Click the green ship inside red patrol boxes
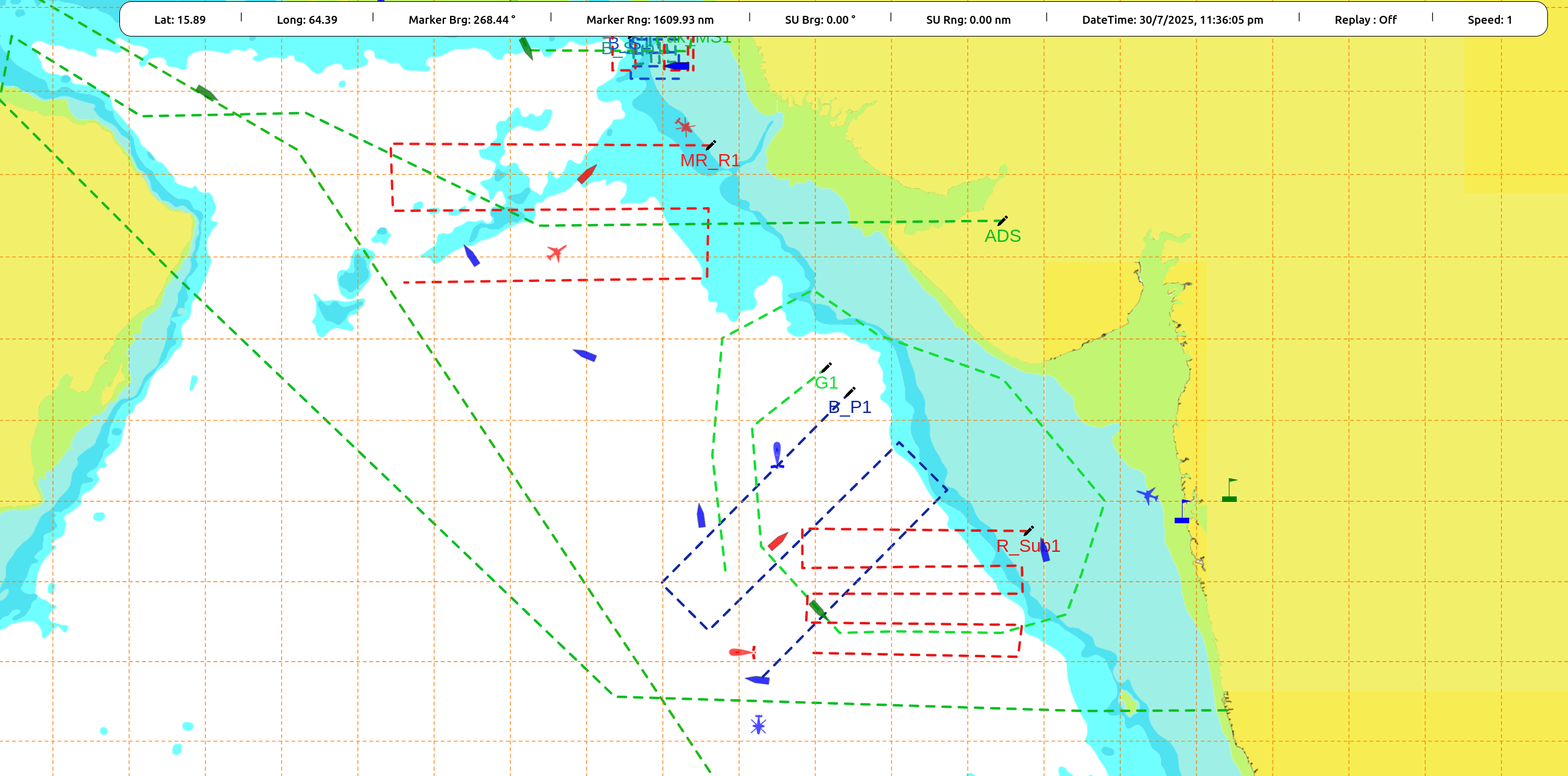This screenshot has width=1568, height=776. point(817,608)
